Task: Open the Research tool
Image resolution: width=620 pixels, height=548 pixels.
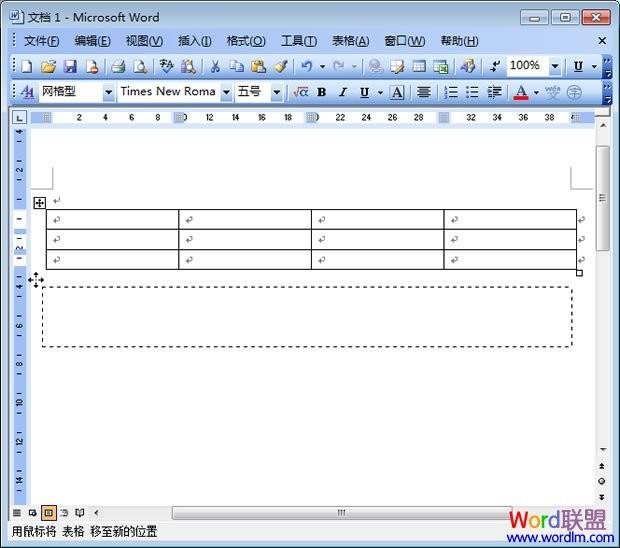Action: click(188, 66)
